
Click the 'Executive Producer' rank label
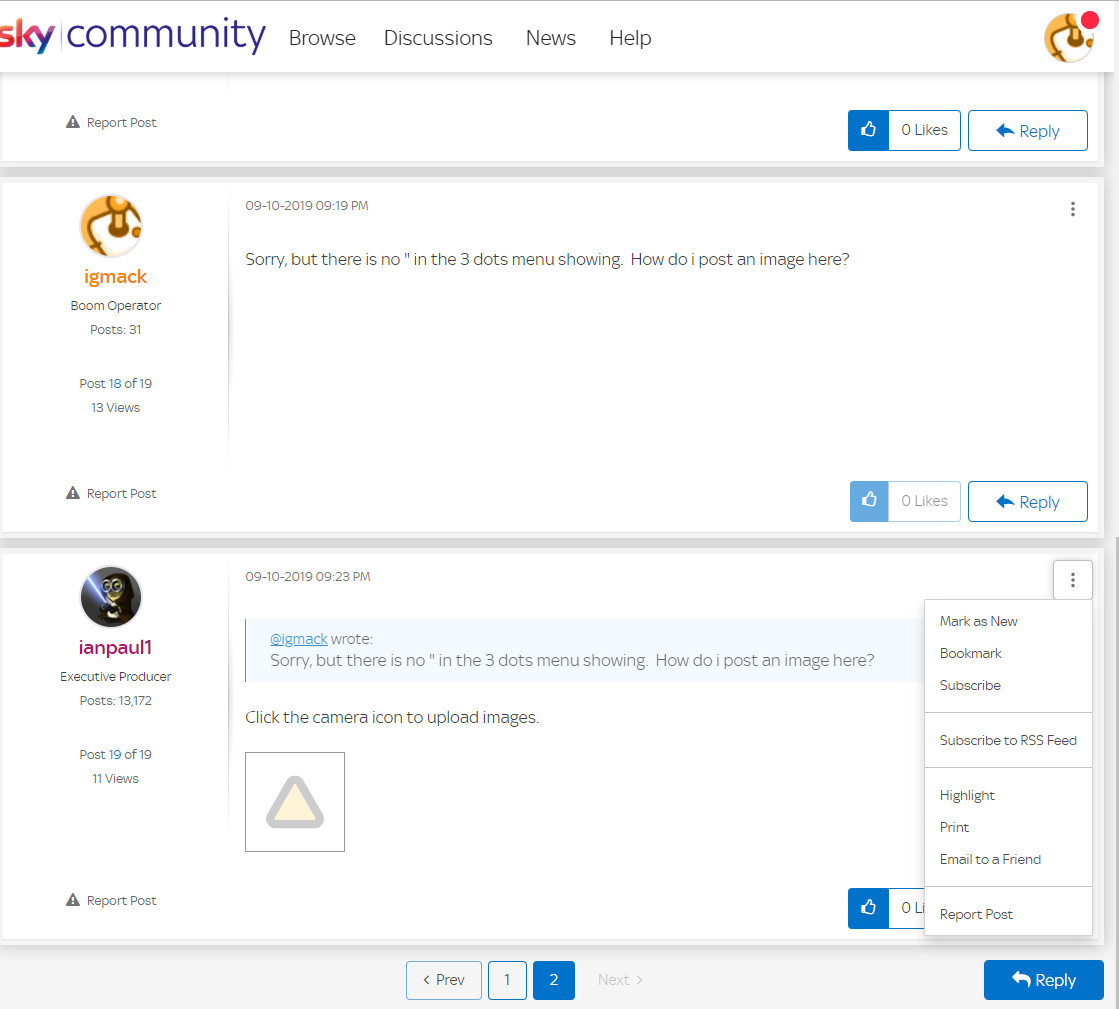(116, 676)
